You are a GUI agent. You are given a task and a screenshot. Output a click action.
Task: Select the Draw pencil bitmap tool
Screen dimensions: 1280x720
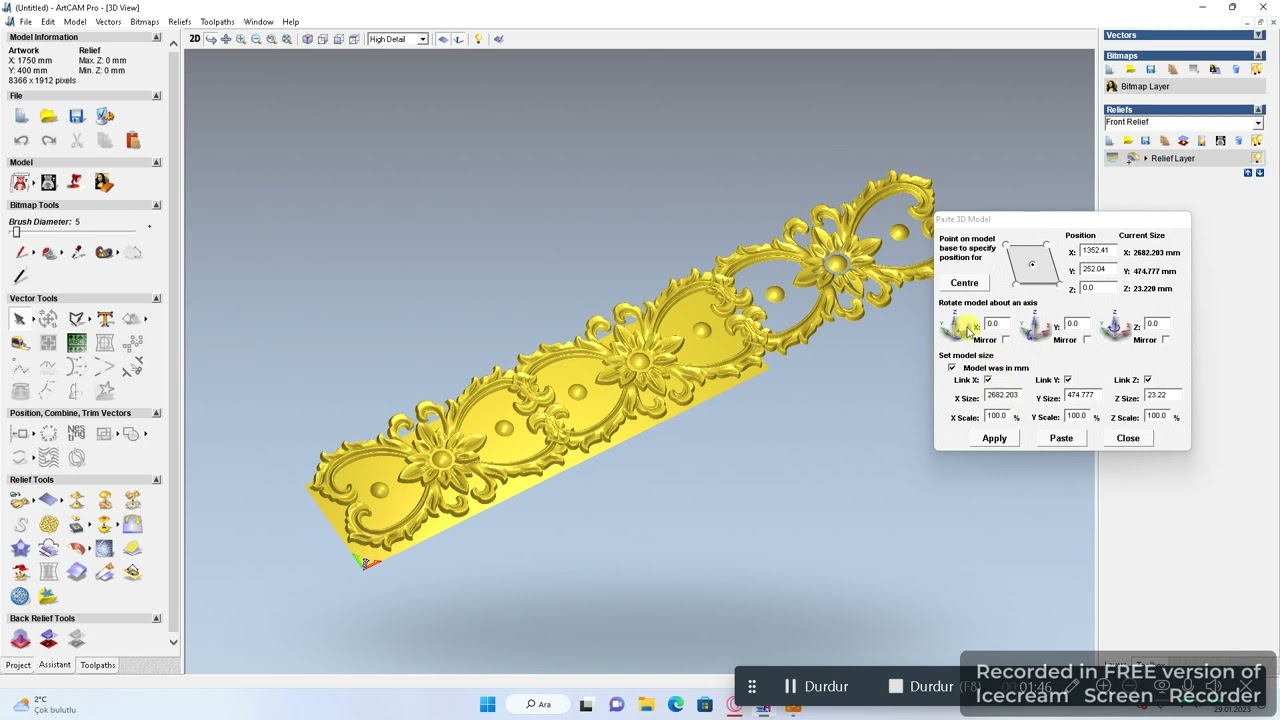(21, 277)
